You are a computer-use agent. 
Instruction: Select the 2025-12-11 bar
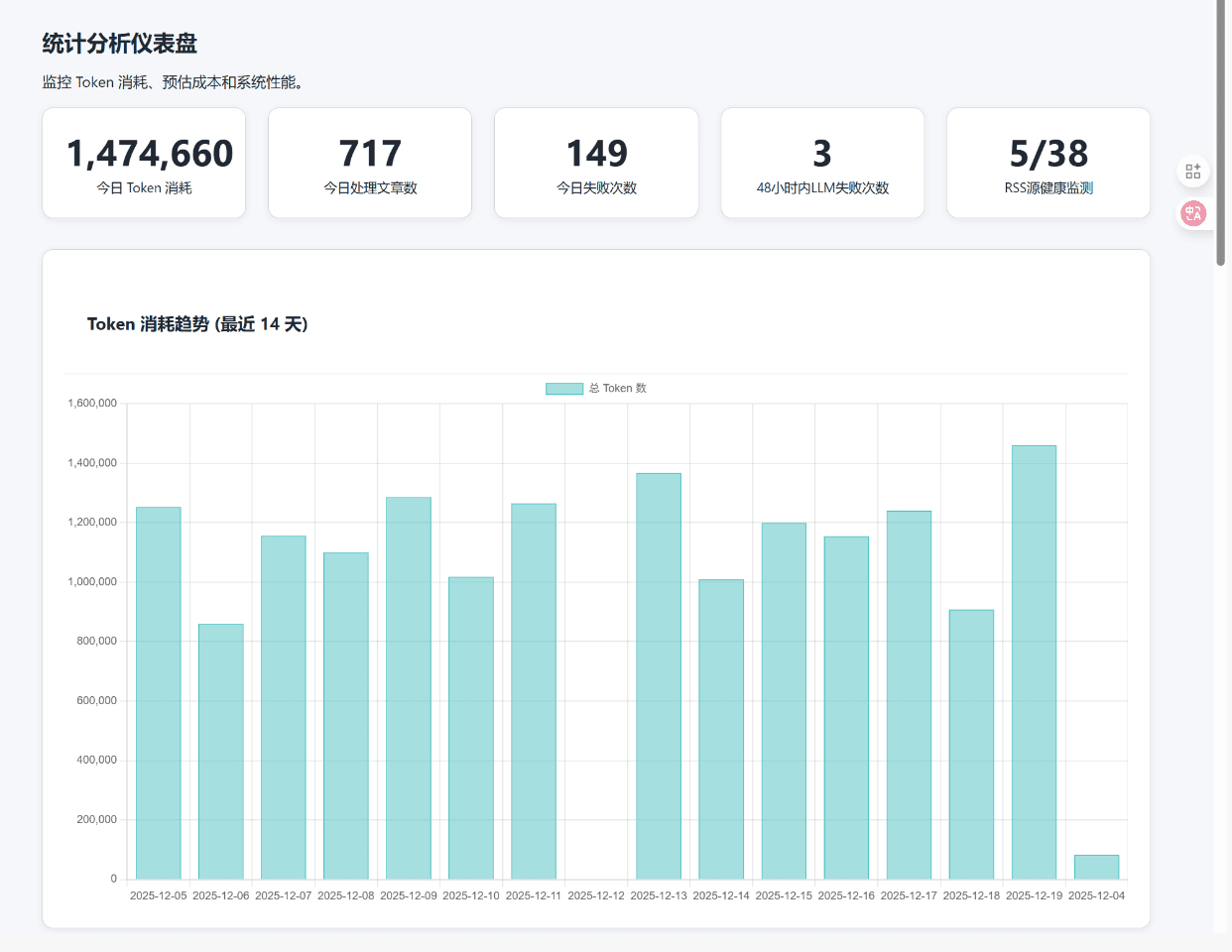click(x=534, y=691)
